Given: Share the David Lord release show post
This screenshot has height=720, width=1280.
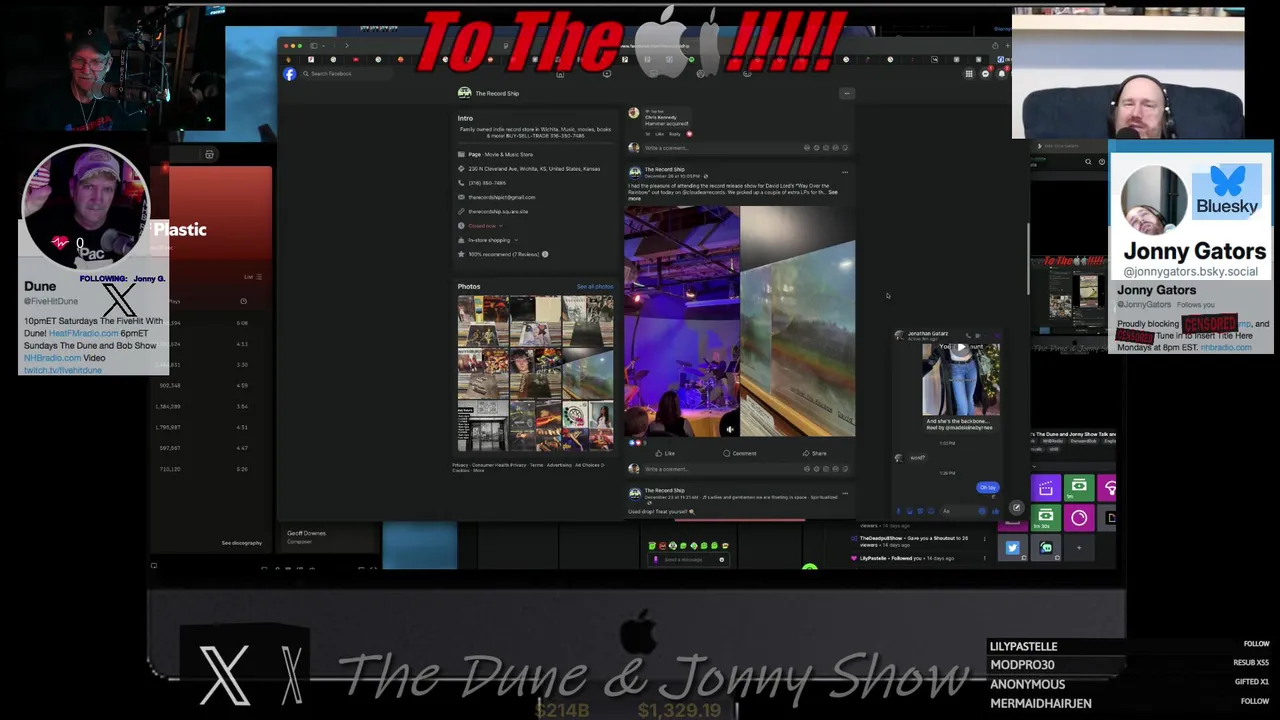Looking at the screenshot, I should tap(815, 453).
